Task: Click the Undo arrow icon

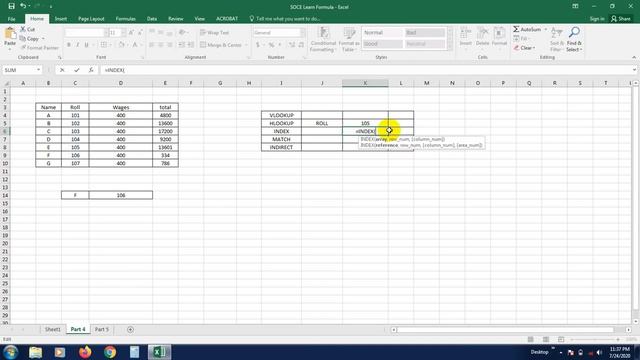Action: click(x=23, y=6)
